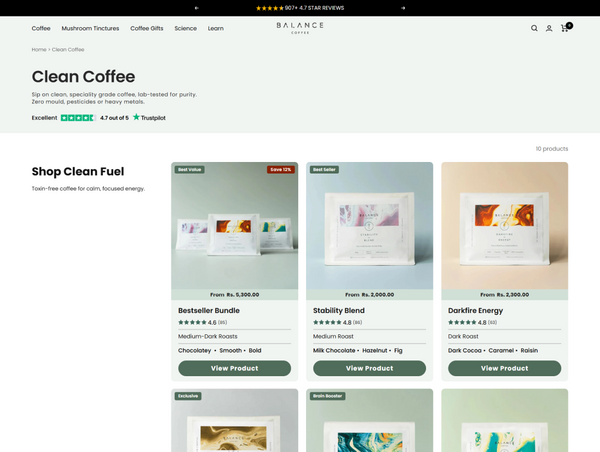Click previous announcement arrow in top bar
Viewport: 600px width, 452px height.
coord(197,8)
